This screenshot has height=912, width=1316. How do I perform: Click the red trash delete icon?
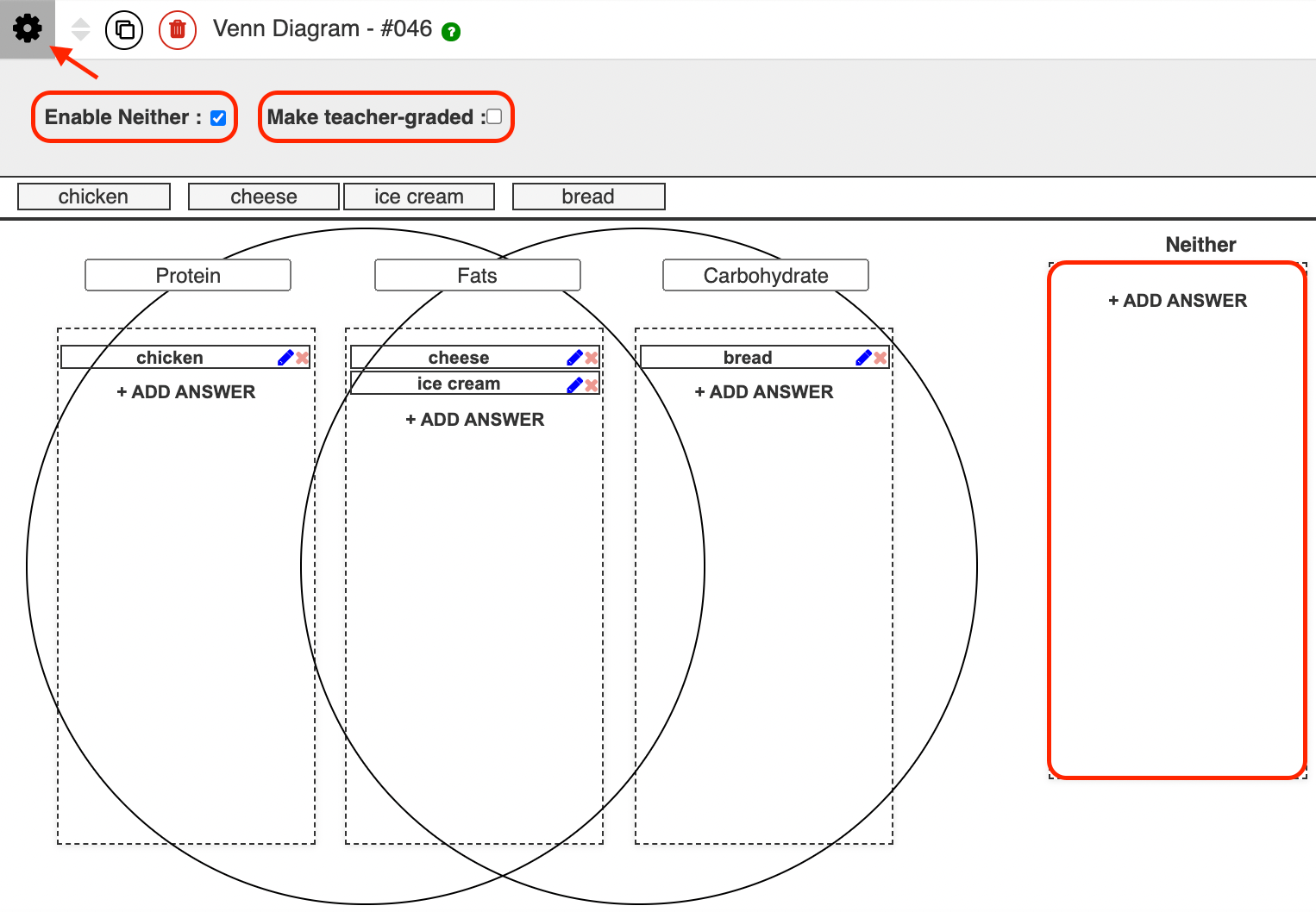point(177,28)
